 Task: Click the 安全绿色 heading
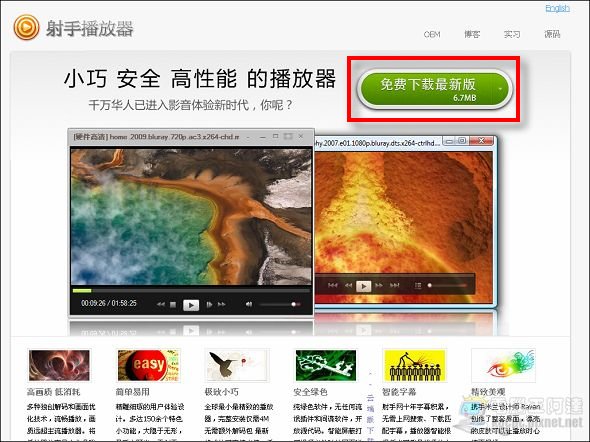[x=310, y=392]
